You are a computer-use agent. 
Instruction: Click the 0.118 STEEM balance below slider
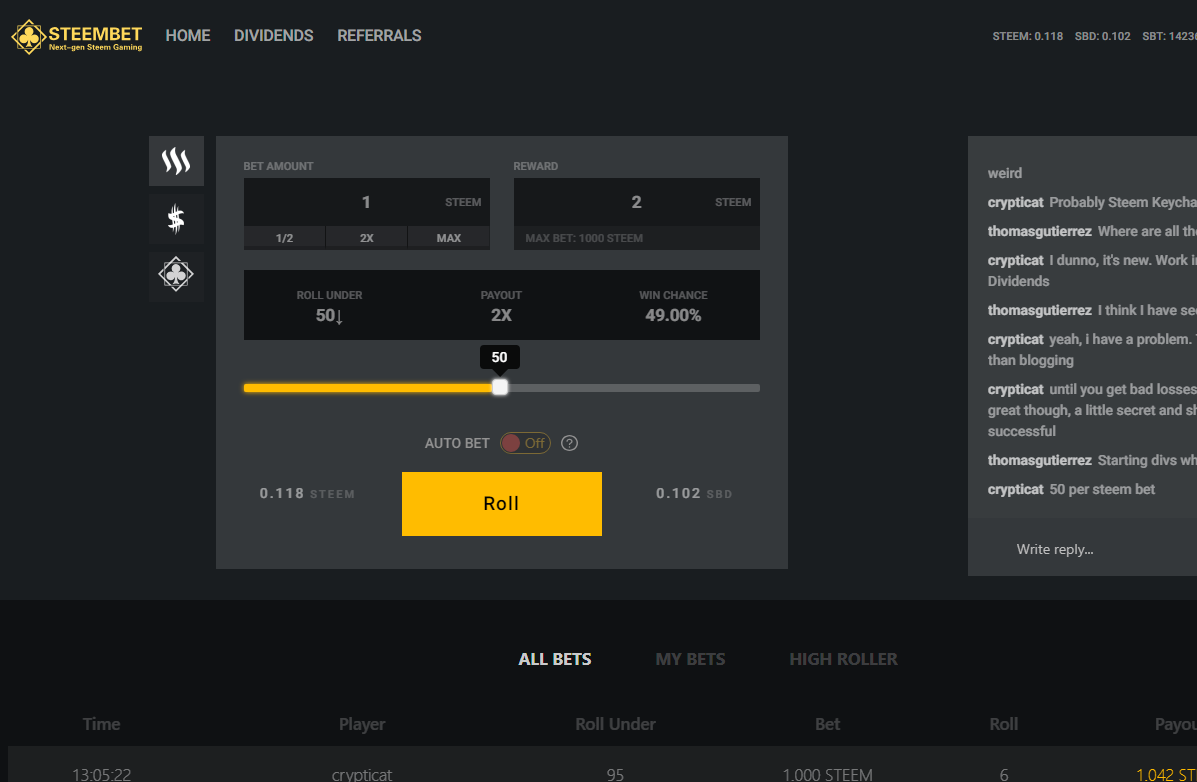pos(307,493)
